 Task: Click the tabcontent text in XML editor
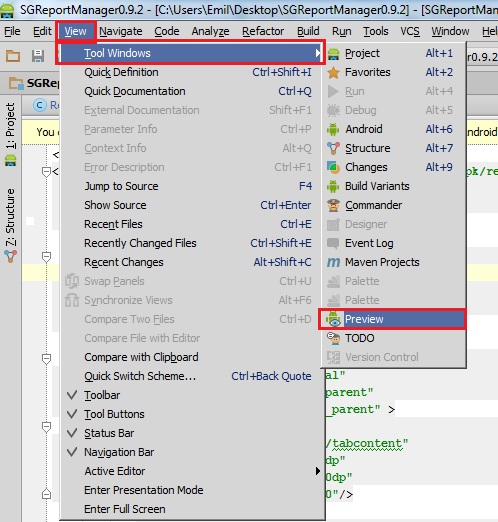pos(367,444)
